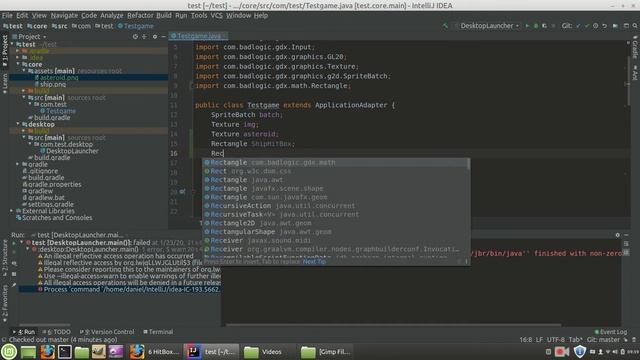Collapse the desktop module tree node
The height and width of the screenshot is (360, 640).
click(18, 124)
